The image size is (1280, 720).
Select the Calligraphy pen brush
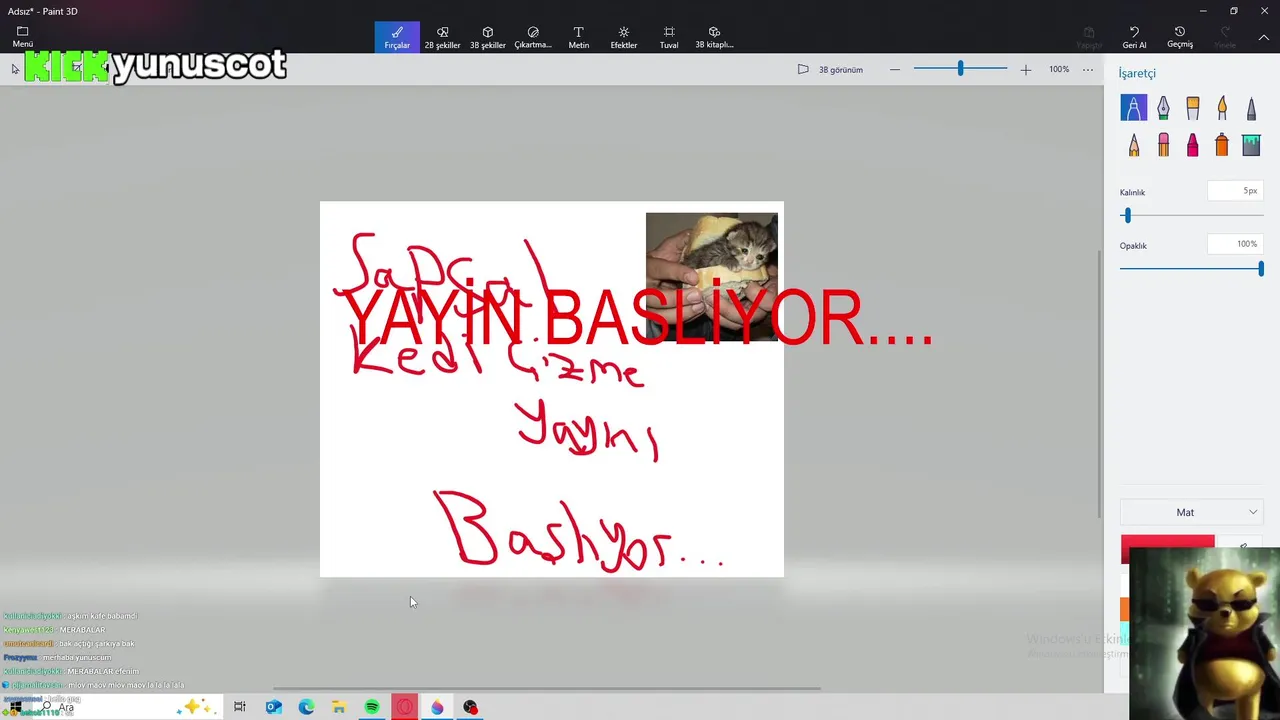(x=1163, y=107)
